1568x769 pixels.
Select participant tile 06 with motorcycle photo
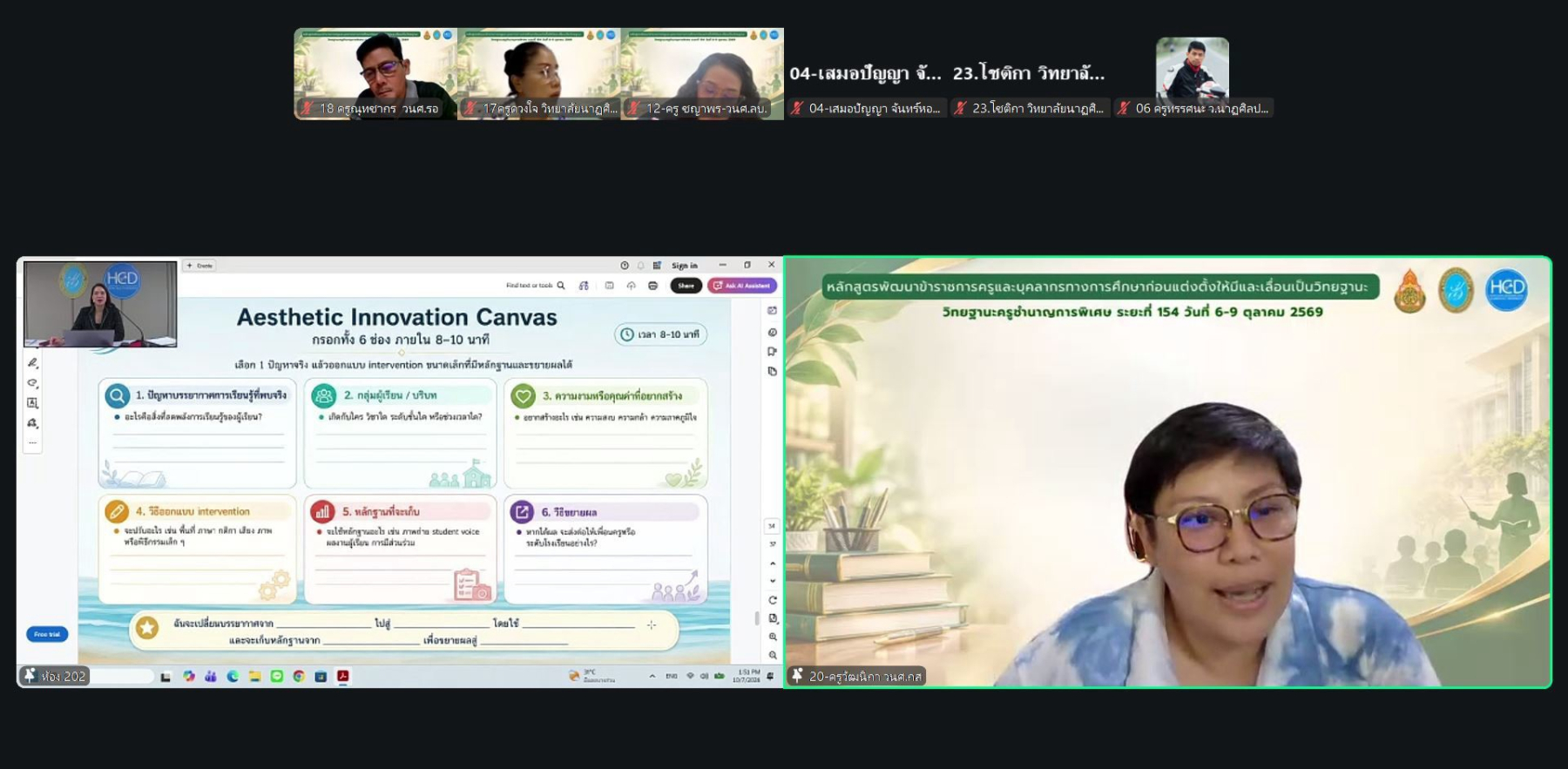click(x=1193, y=74)
